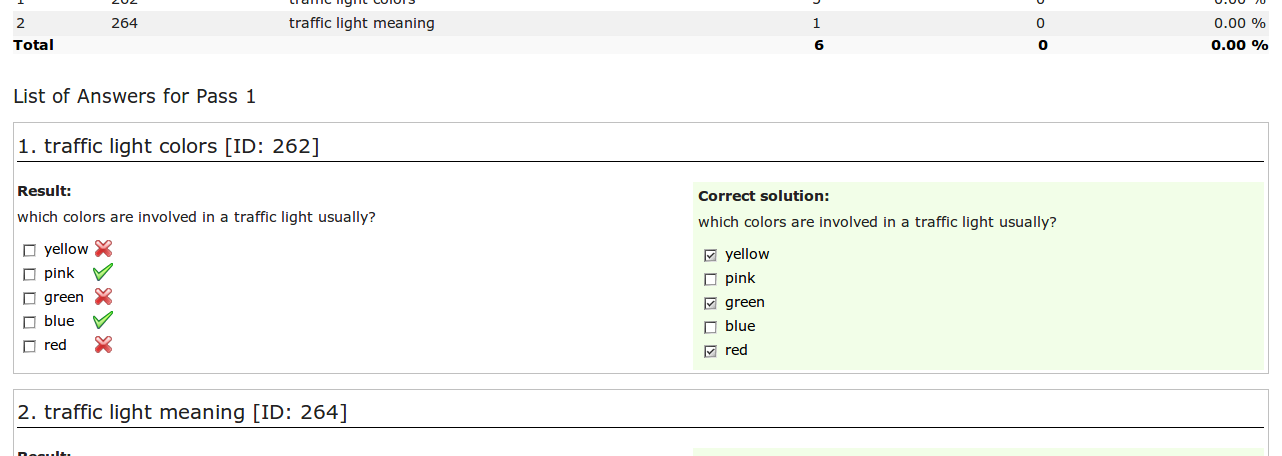Viewport: 1282px width, 456px height.
Task: Tick the pink checkbox under Result
Action: pos(29,274)
